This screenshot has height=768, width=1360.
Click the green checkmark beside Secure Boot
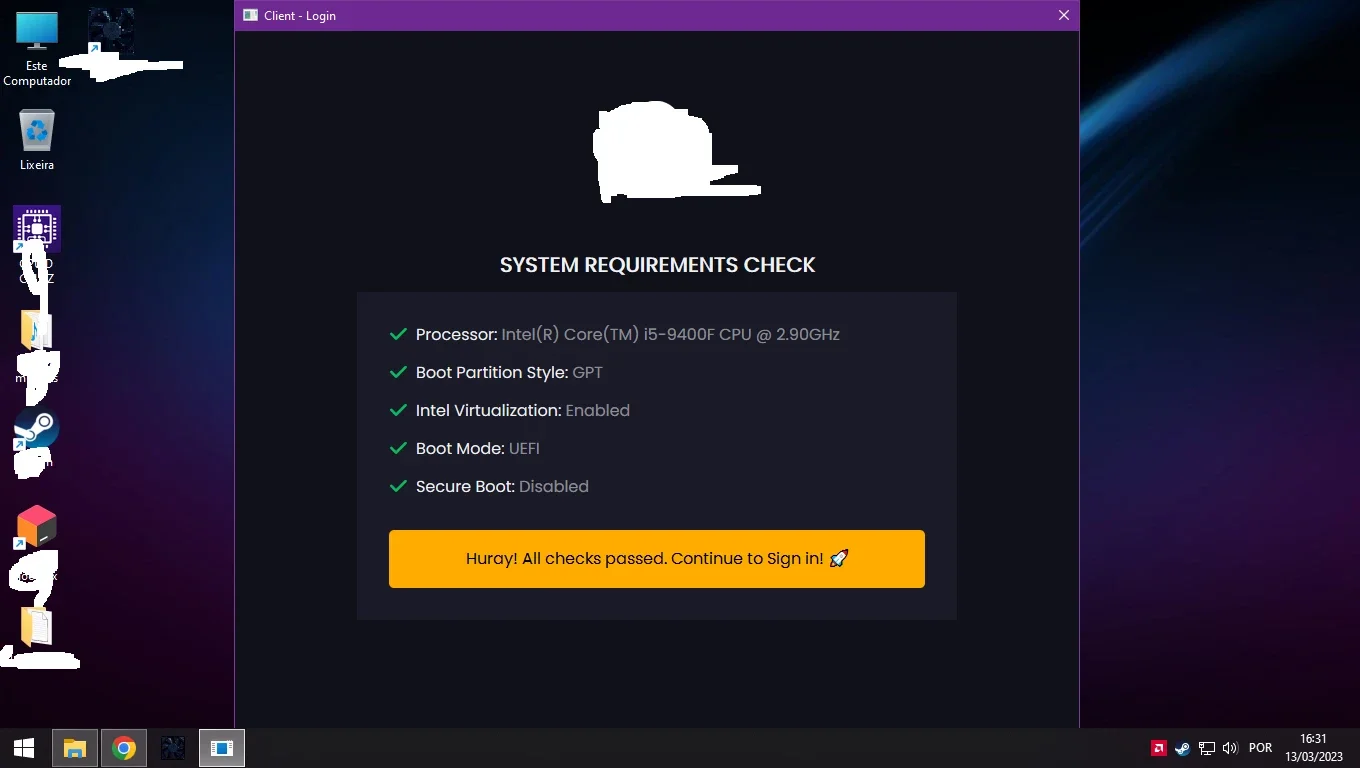(x=398, y=486)
